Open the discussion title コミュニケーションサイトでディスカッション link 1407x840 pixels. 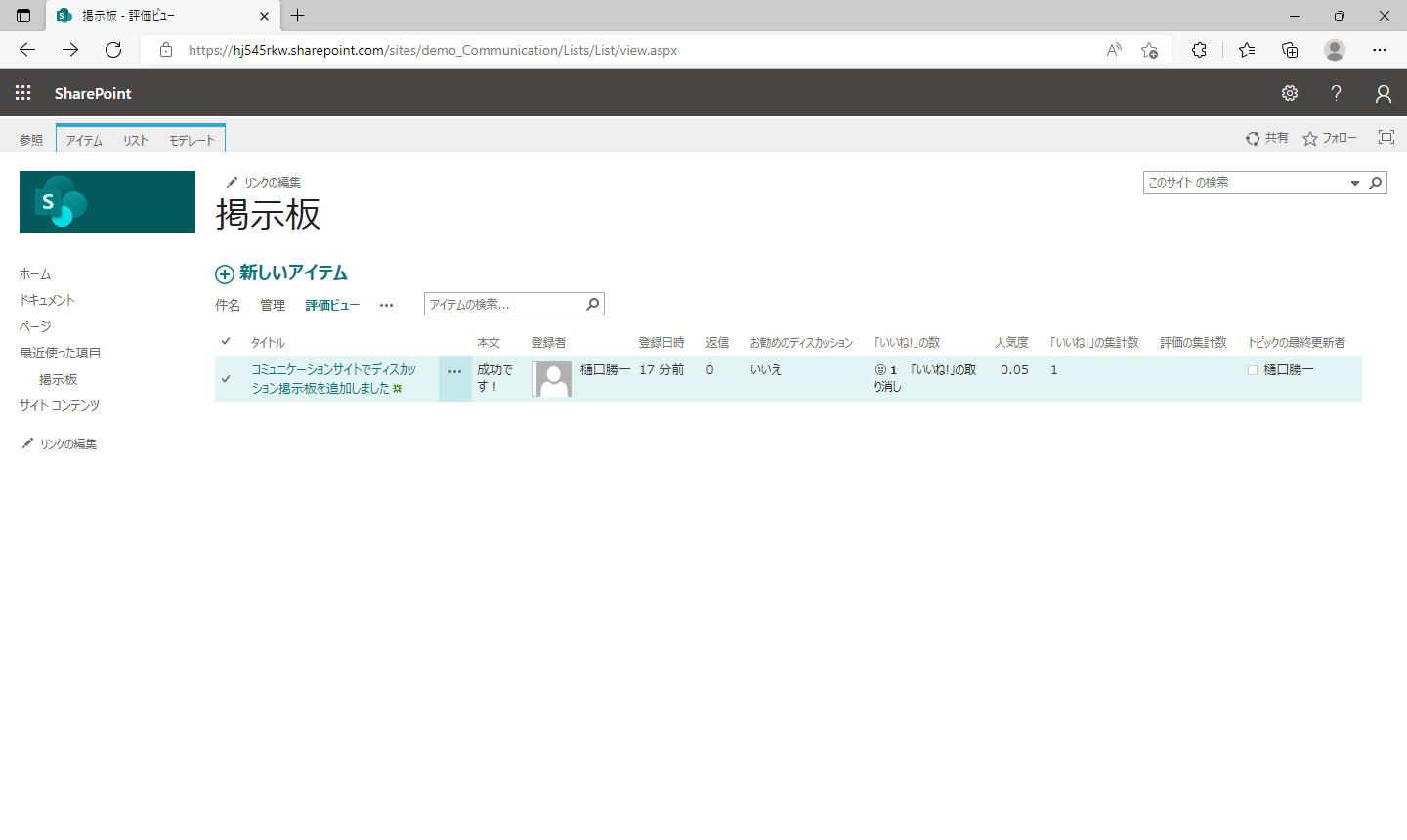tap(333, 379)
